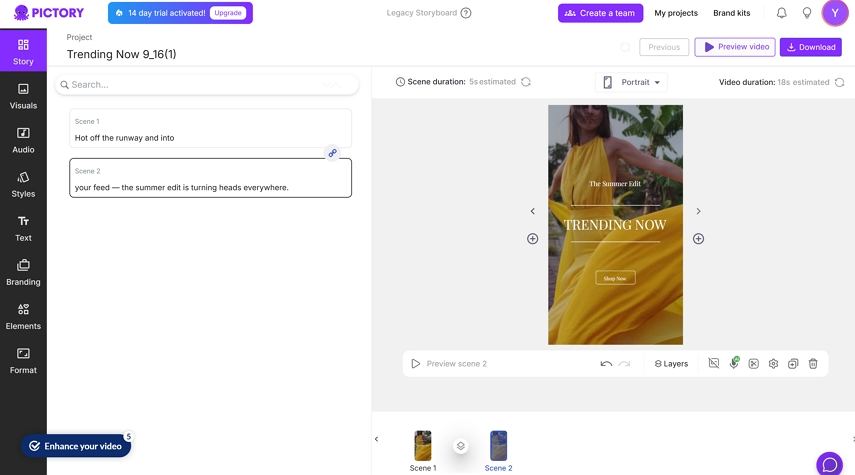Viewport: 855px width, 475px height.
Task: Select Scene 2 thumbnail in timeline
Action: click(x=498, y=446)
